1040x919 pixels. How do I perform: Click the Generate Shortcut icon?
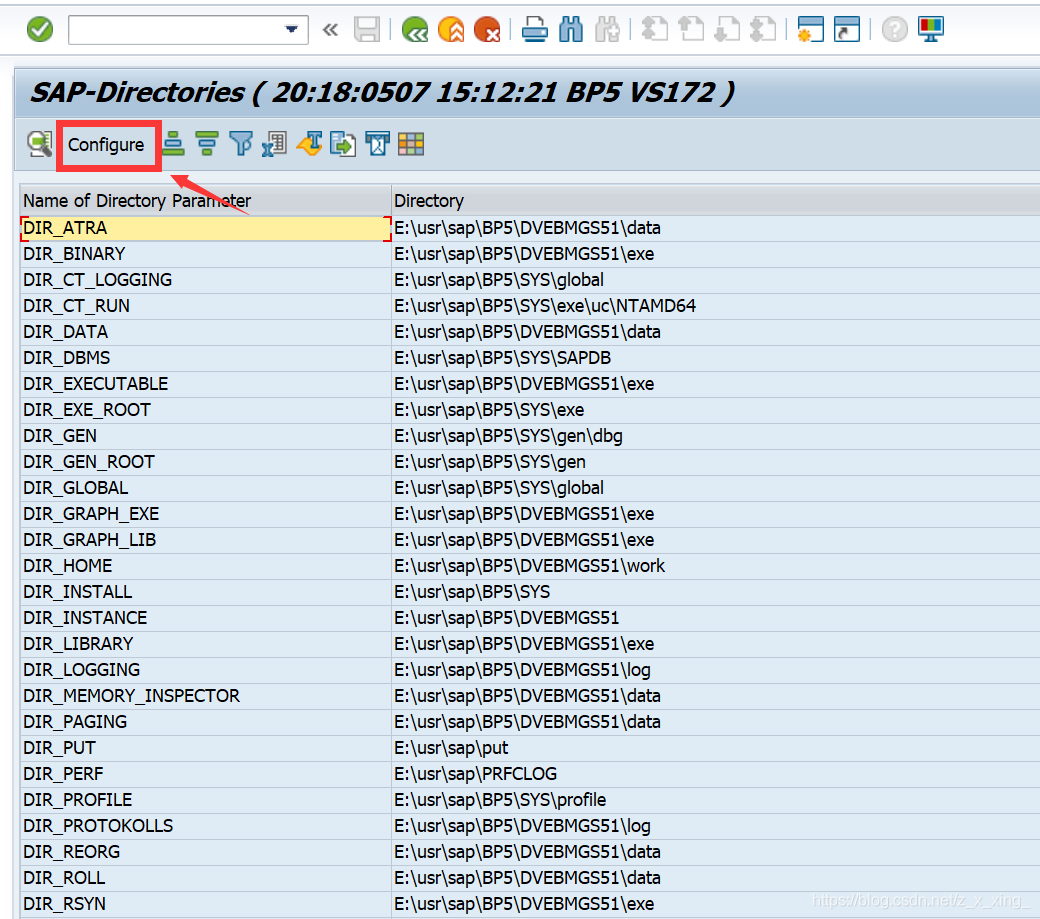pos(847,30)
